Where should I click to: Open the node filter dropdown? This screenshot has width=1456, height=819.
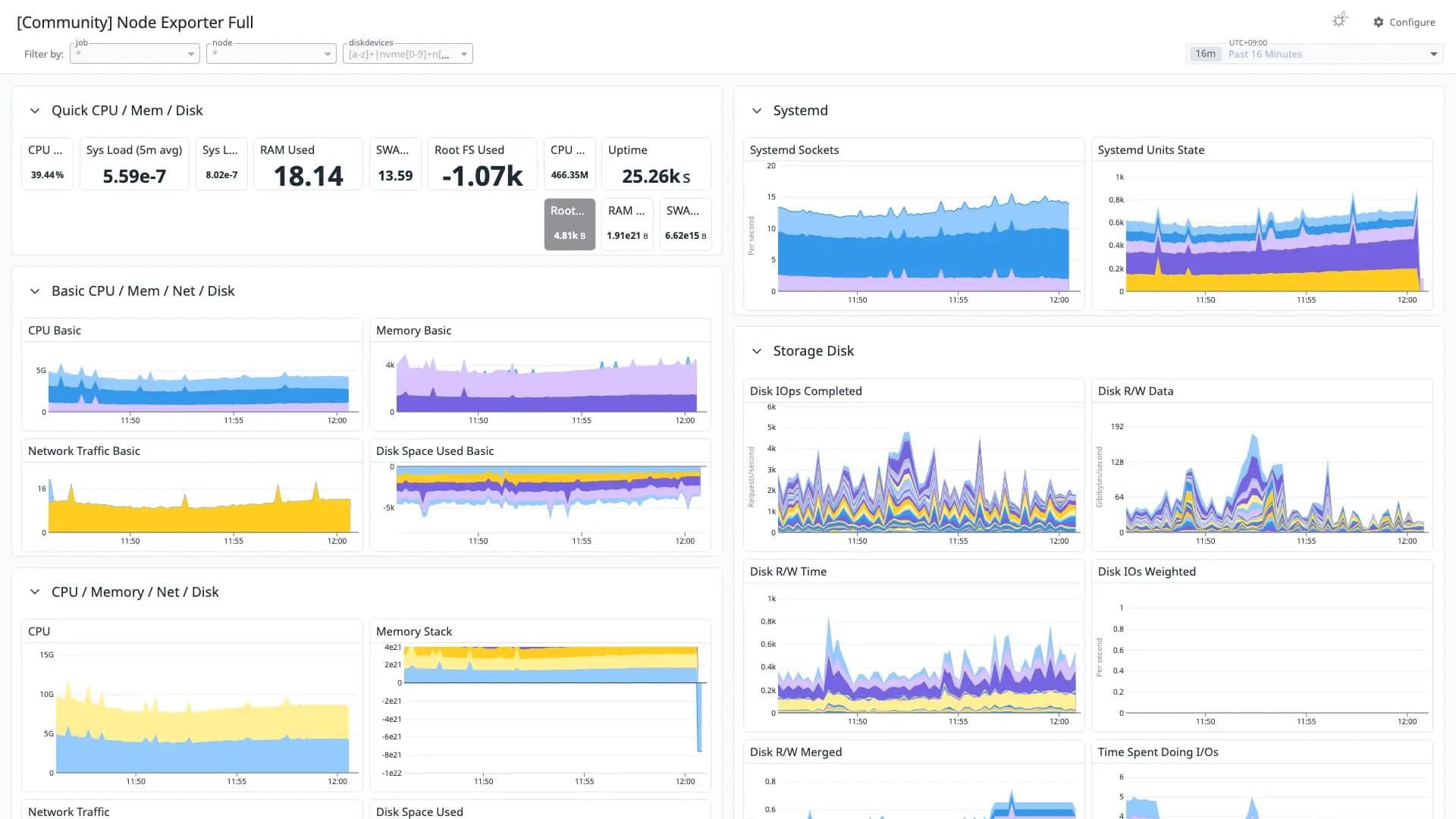coord(271,54)
